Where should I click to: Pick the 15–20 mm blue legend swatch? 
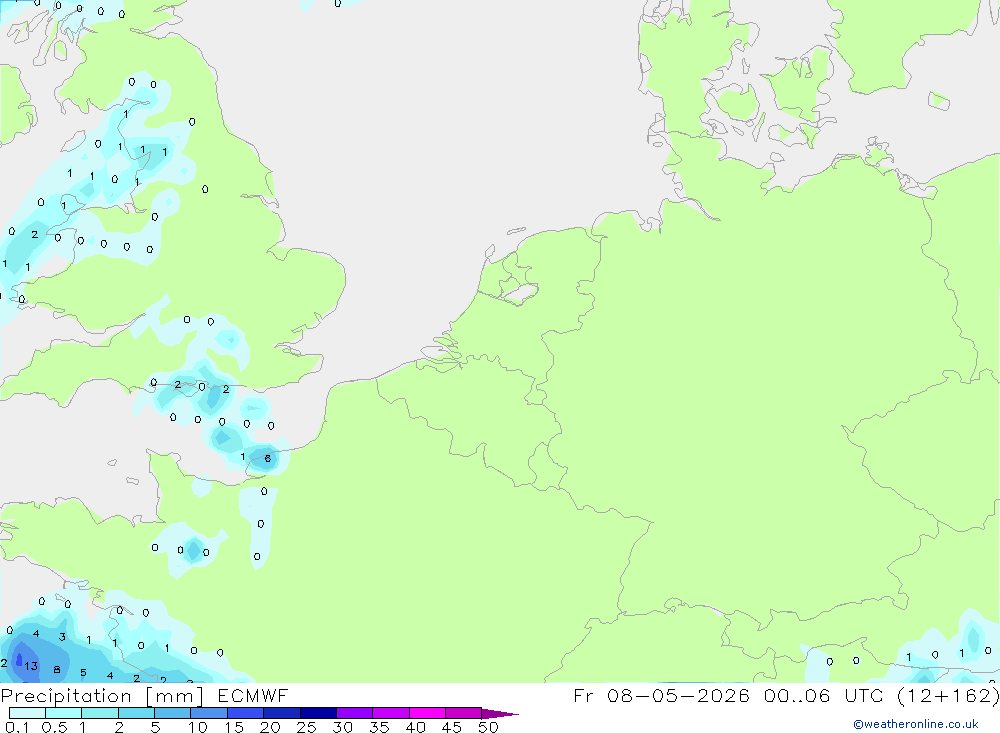click(x=246, y=713)
